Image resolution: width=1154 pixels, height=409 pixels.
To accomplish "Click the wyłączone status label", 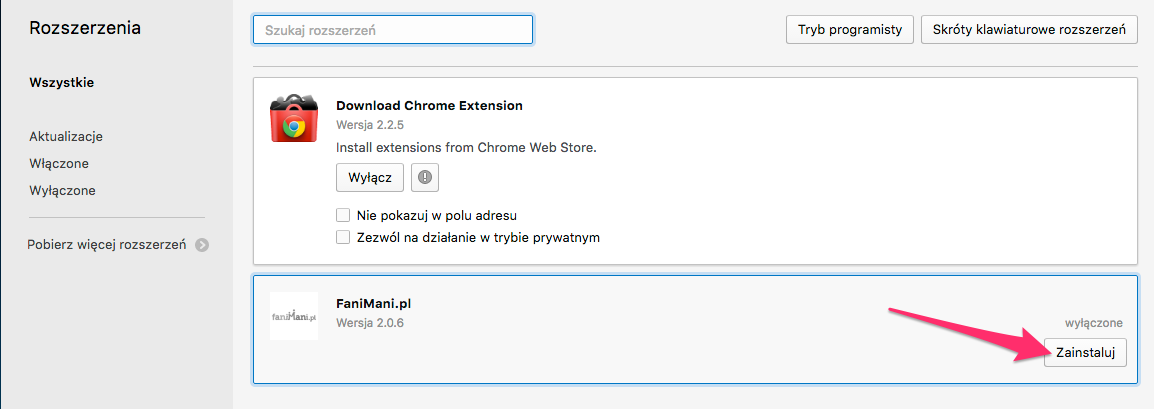I will (1094, 322).
